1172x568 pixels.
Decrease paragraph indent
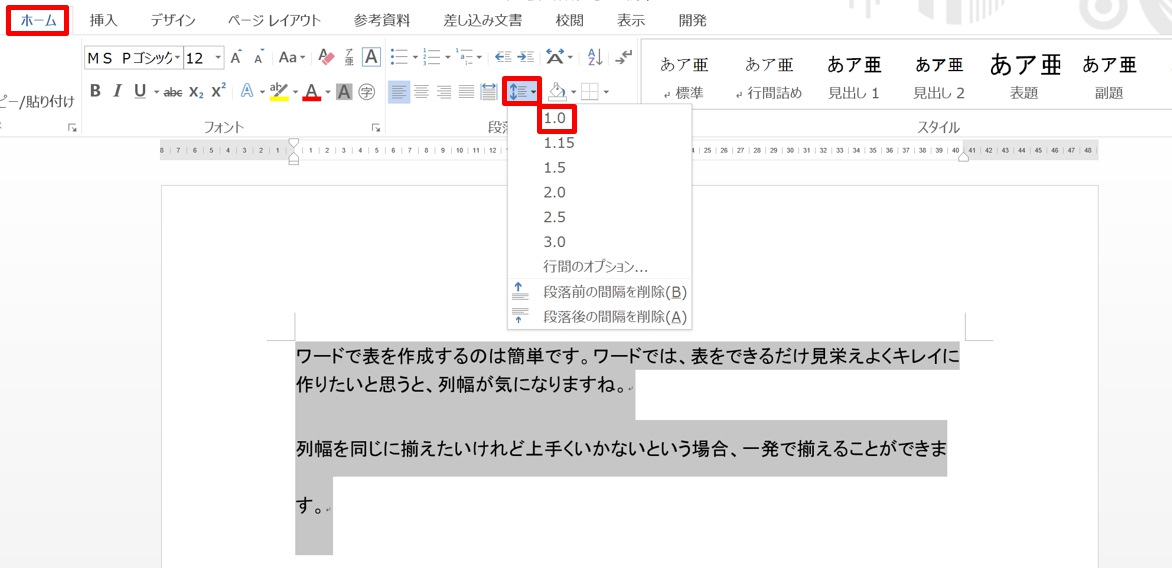point(503,57)
